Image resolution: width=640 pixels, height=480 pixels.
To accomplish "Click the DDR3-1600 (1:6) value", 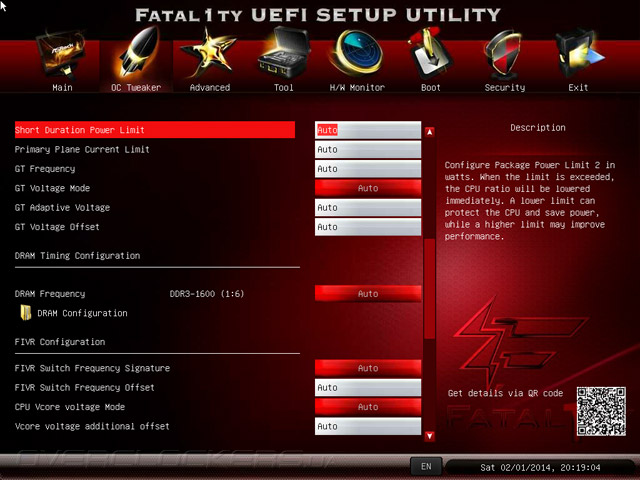I will coord(207,293).
